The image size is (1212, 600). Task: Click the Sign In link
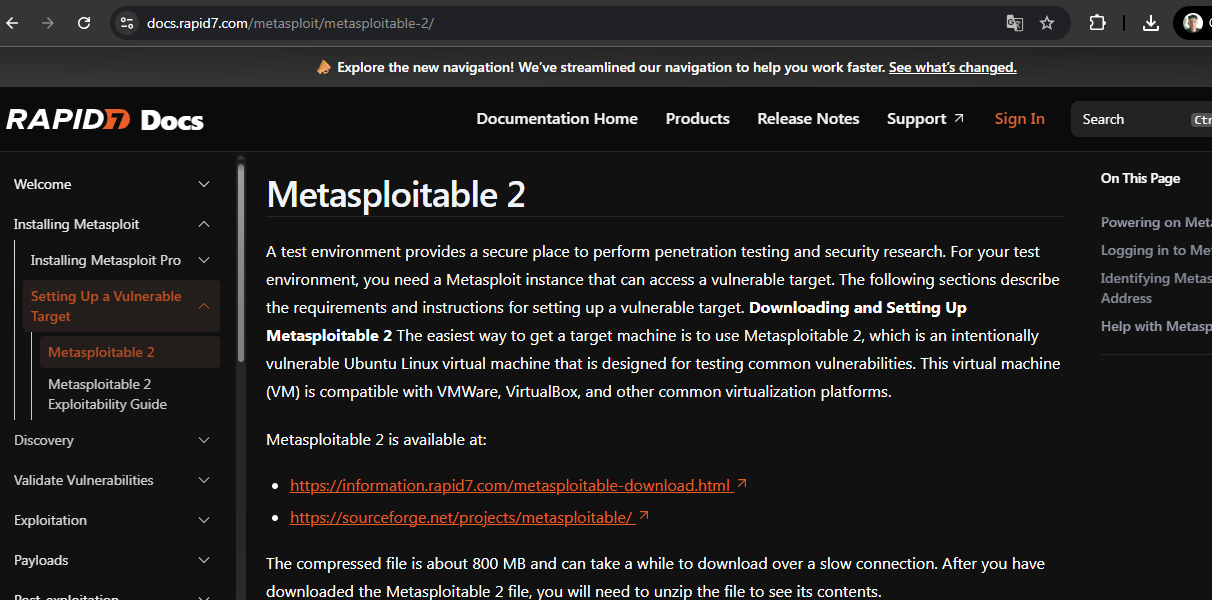pyautogui.click(x=1019, y=118)
